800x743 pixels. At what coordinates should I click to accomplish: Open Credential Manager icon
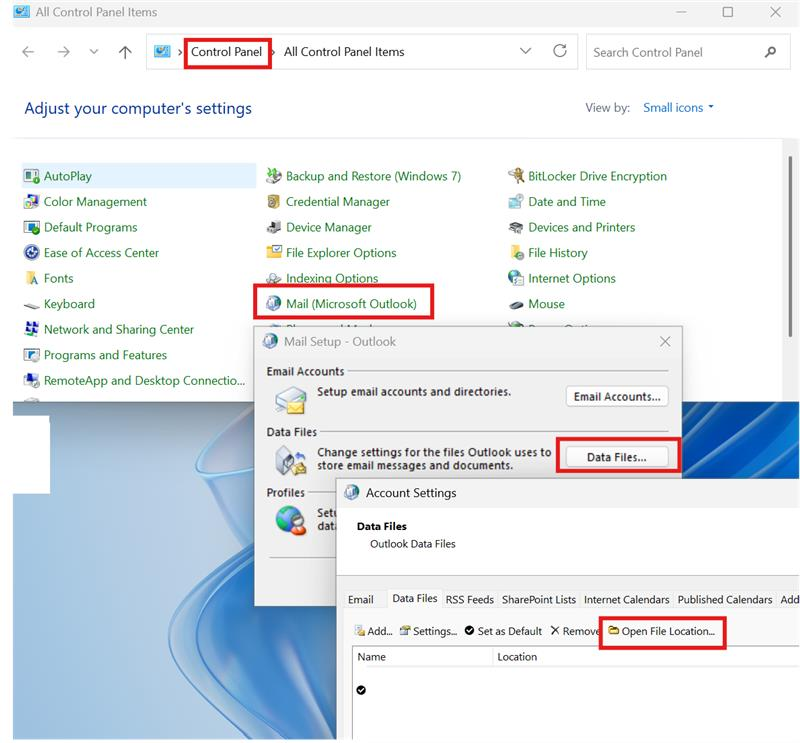(x=274, y=202)
